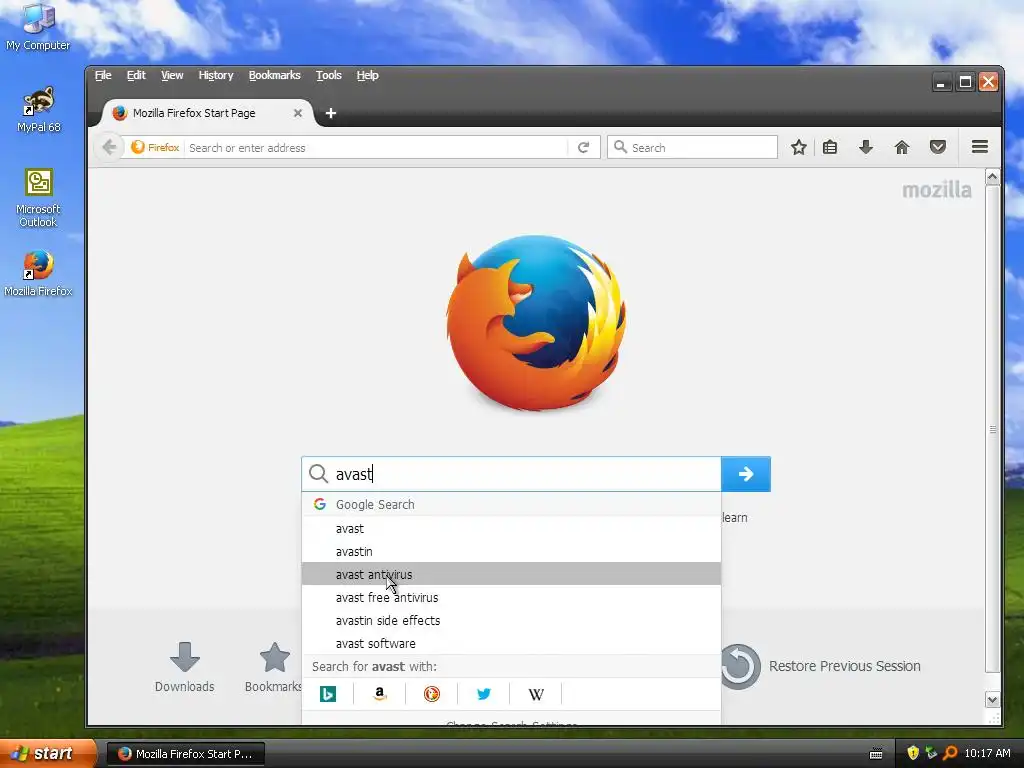Open the Bookmarks menu
The height and width of the screenshot is (768, 1024).
pyautogui.click(x=274, y=75)
